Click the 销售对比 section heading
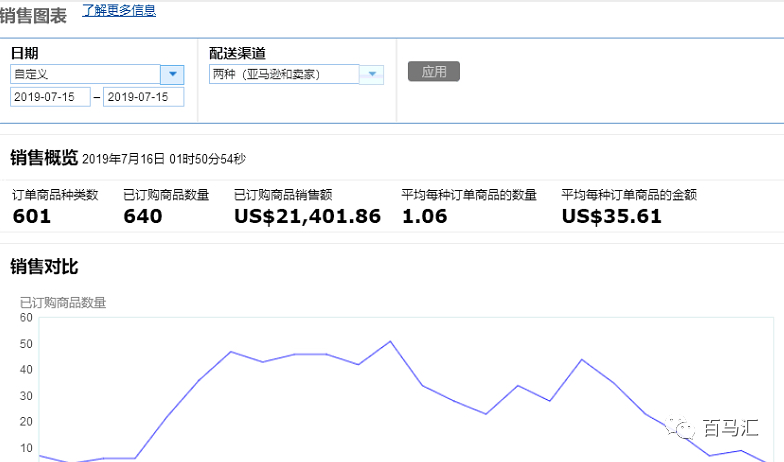 [x=44, y=267]
